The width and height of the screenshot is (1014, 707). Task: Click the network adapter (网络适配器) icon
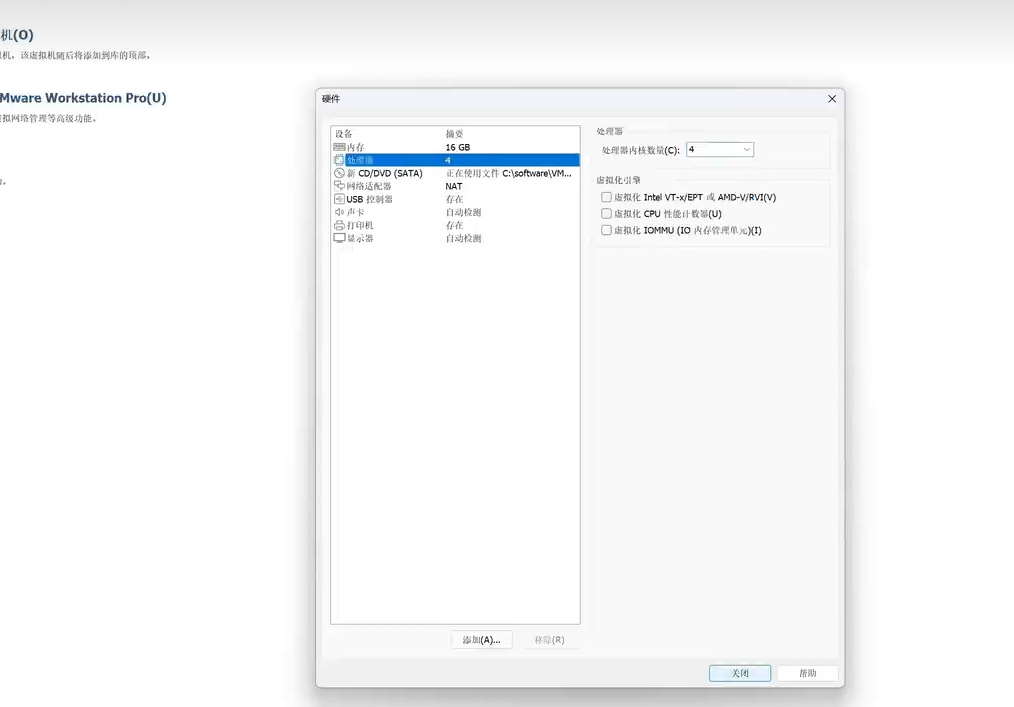(x=339, y=186)
